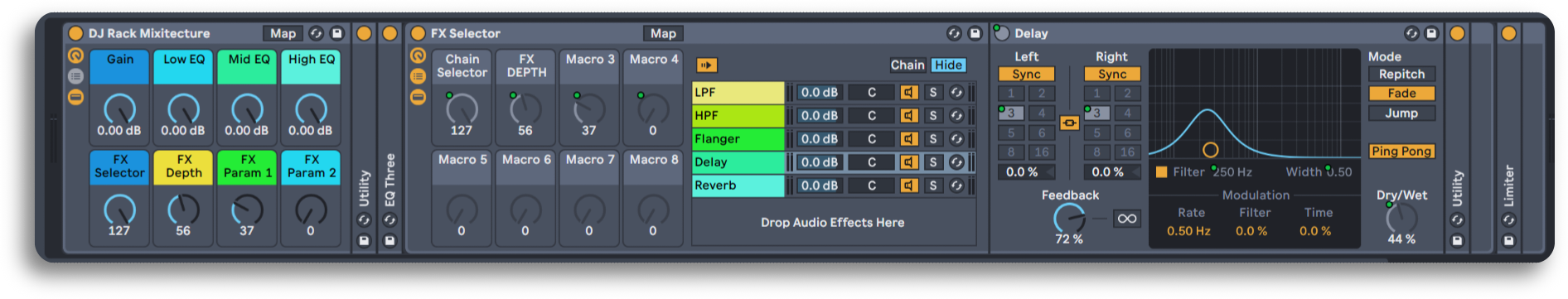
Task: Save the first Utility preset
Action: point(364,240)
